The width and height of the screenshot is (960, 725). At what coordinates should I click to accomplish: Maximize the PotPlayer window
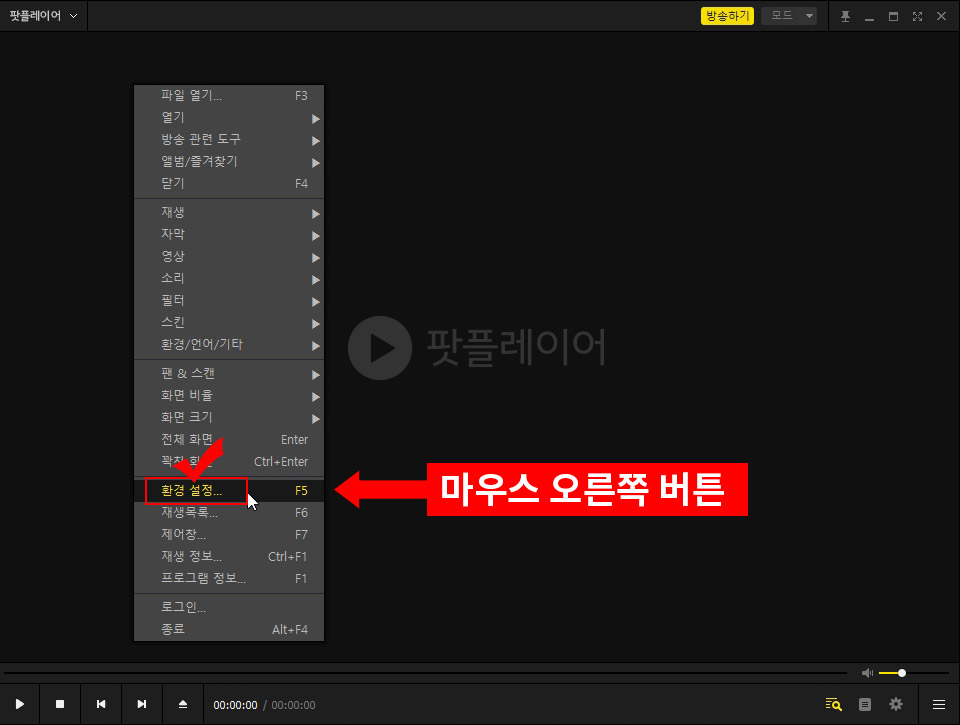click(893, 17)
